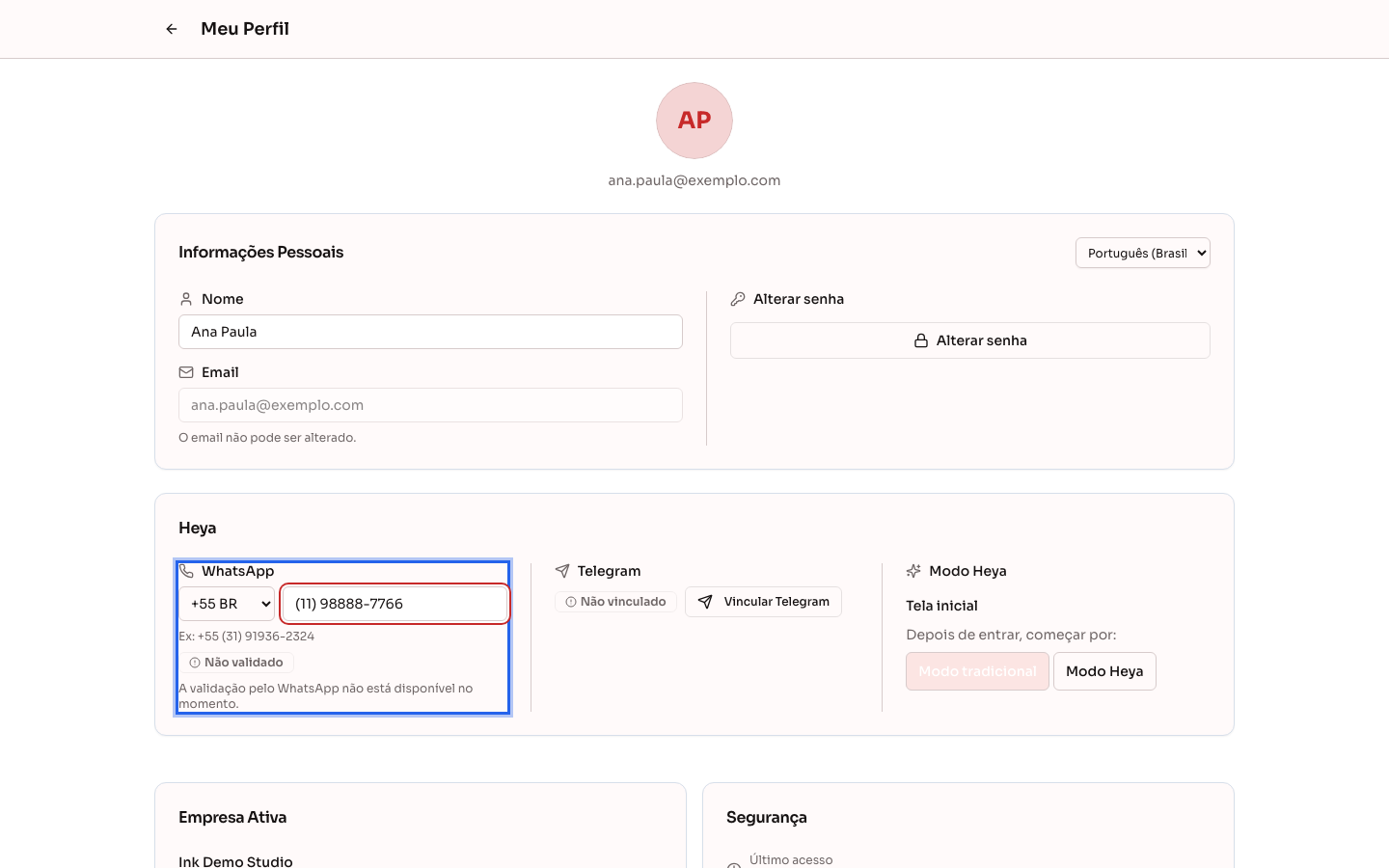The height and width of the screenshot is (868, 1389).
Task: Click the key icon beside Alterar senha
Action: [x=738, y=299]
